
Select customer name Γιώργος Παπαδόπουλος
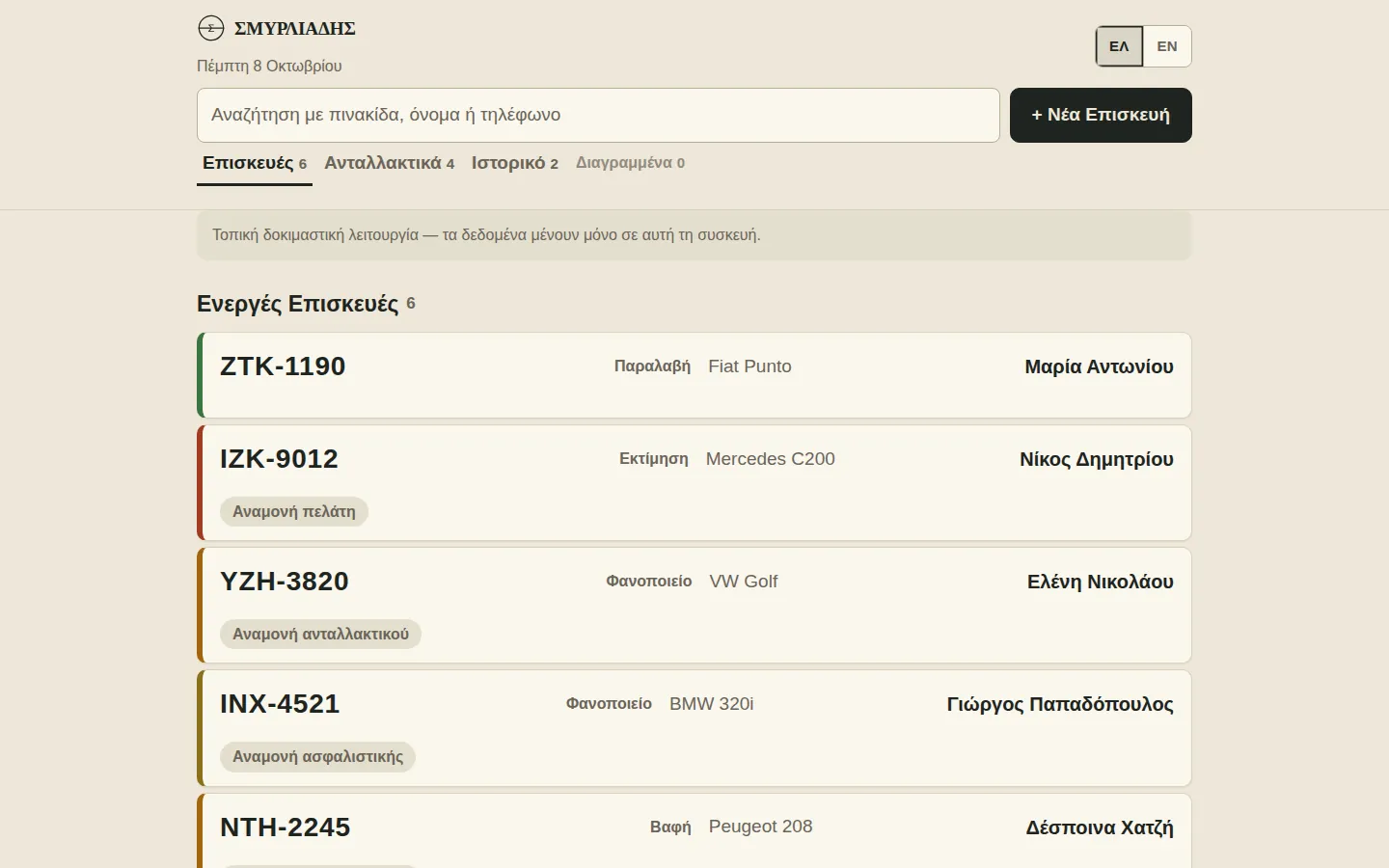pos(1060,704)
